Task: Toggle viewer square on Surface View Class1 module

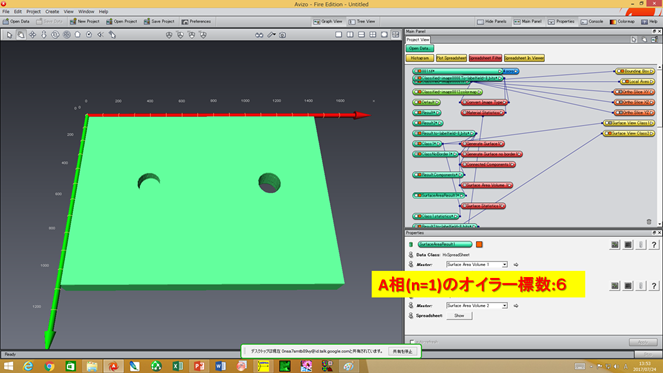Action: click(608, 123)
